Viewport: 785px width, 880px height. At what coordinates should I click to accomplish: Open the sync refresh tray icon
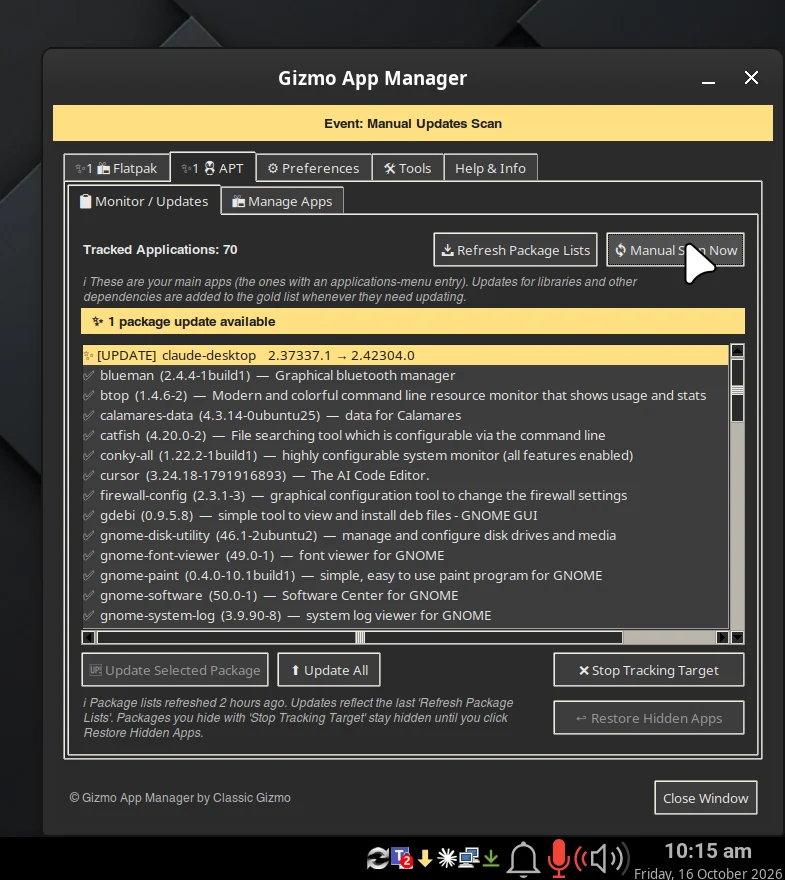(x=377, y=858)
